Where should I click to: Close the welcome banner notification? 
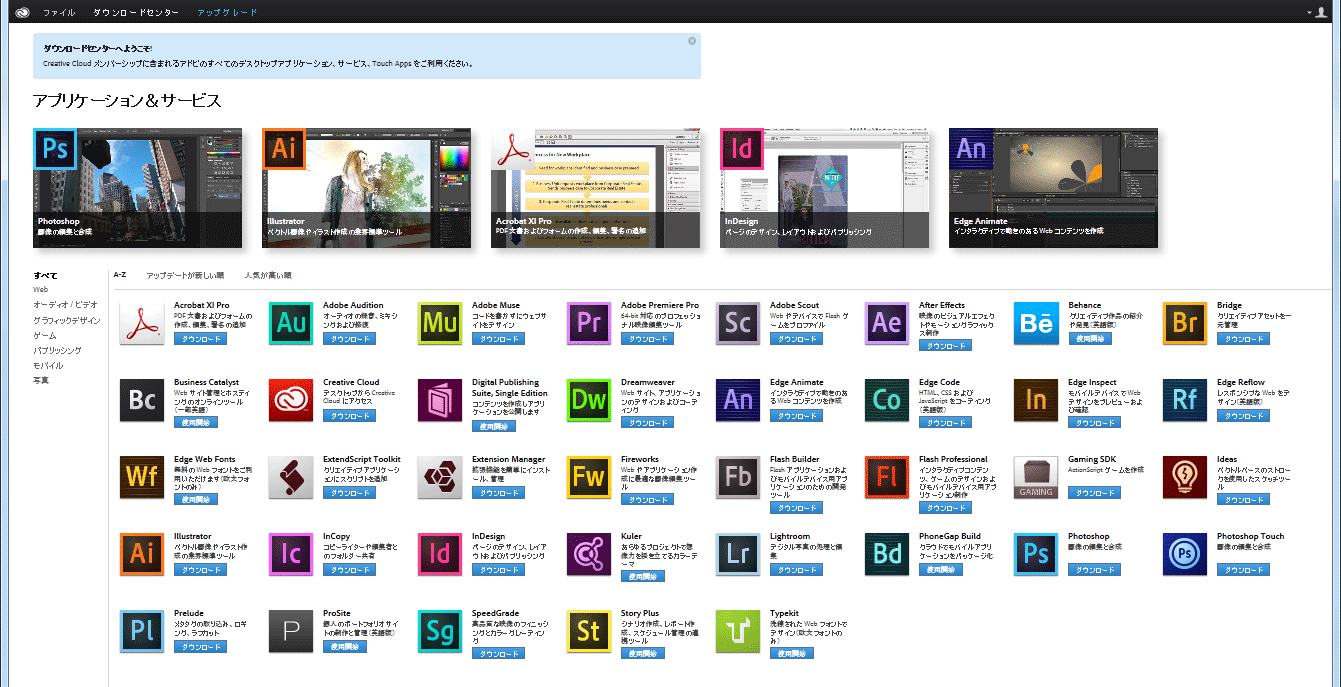pyautogui.click(x=692, y=41)
